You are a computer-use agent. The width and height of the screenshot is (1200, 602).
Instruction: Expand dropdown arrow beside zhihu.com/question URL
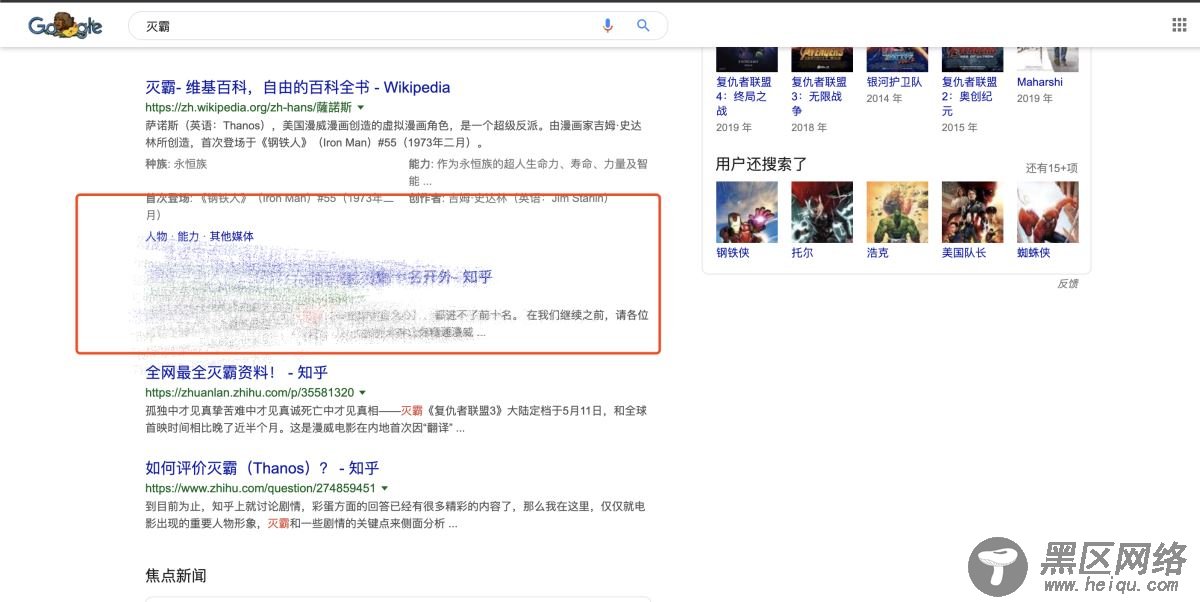pyautogui.click(x=384, y=488)
